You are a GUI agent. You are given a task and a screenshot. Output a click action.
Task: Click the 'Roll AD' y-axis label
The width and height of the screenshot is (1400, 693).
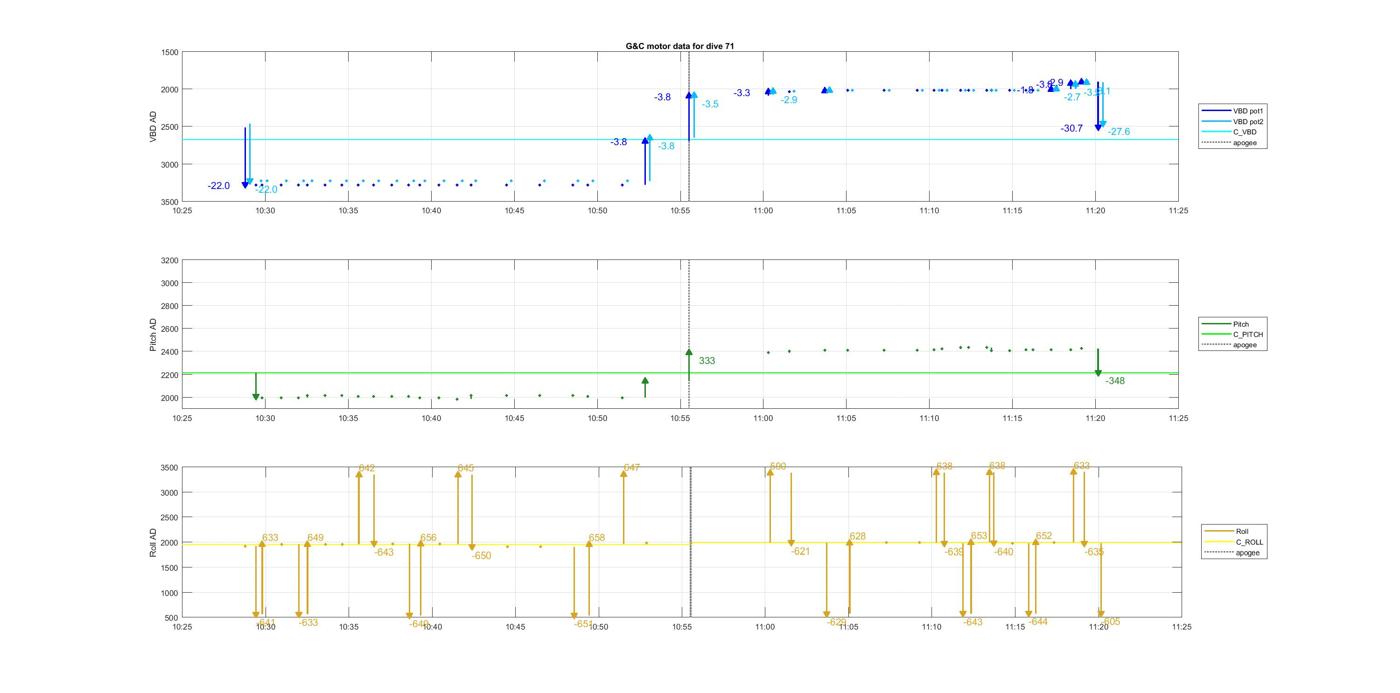pyautogui.click(x=154, y=543)
